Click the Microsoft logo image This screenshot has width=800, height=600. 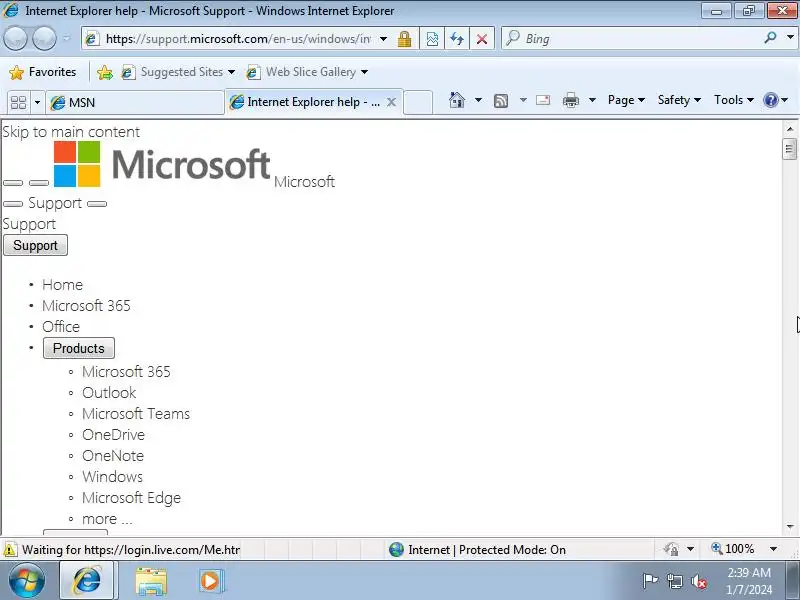pyautogui.click(x=162, y=164)
